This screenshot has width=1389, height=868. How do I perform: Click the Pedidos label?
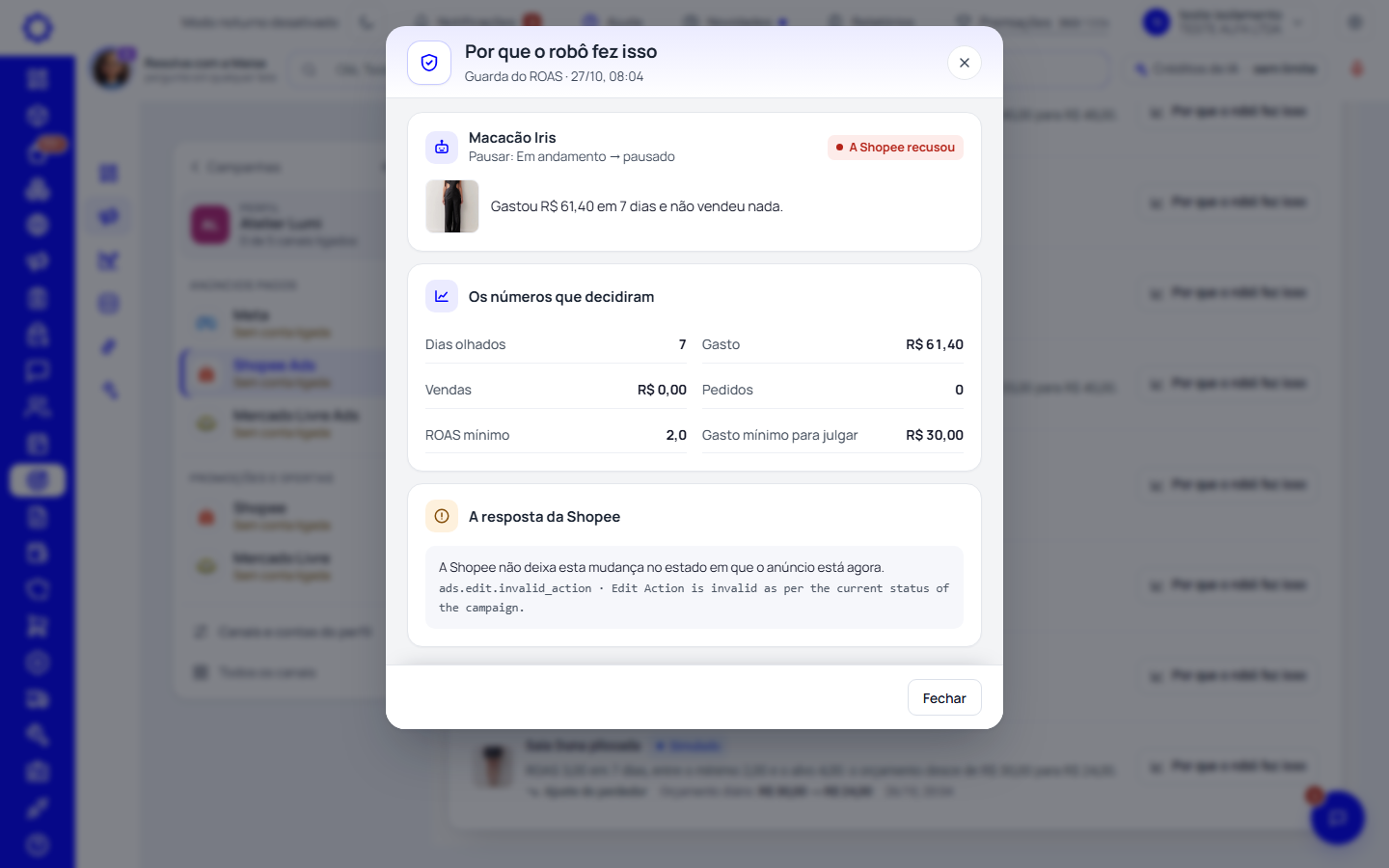(x=727, y=390)
